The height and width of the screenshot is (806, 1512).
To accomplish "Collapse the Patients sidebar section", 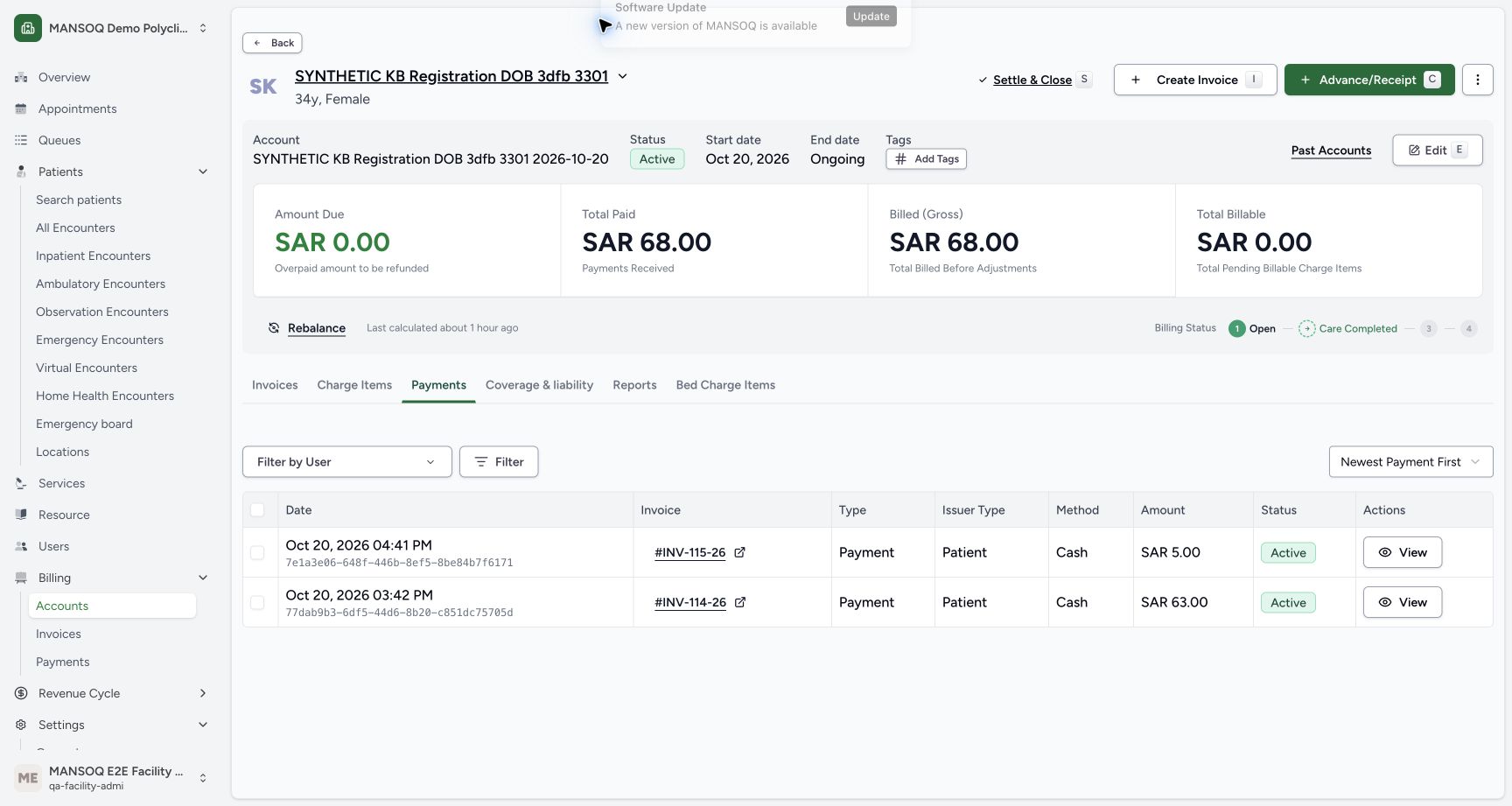I will [x=203, y=172].
